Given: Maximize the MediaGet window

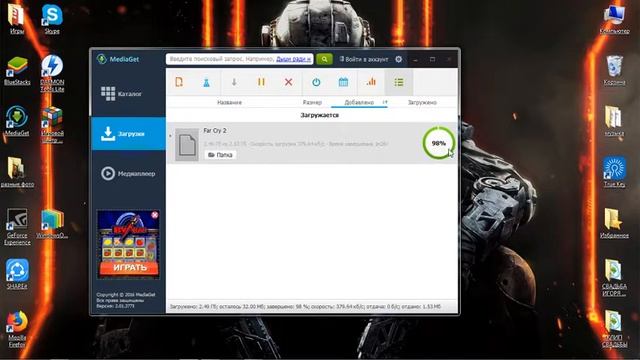Looking at the screenshot, I should pos(432,60).
